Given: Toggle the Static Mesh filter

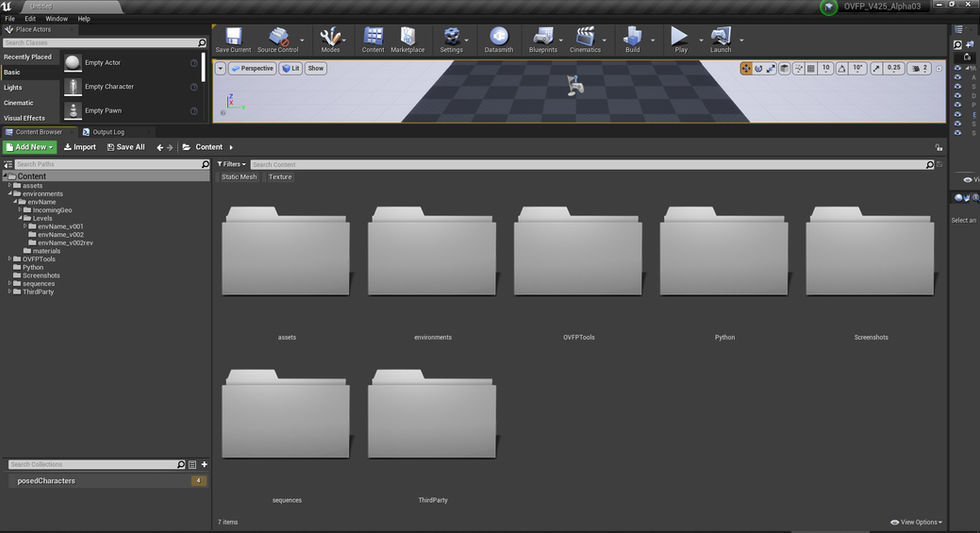Looking at the screenshot, I should (239, 177).
